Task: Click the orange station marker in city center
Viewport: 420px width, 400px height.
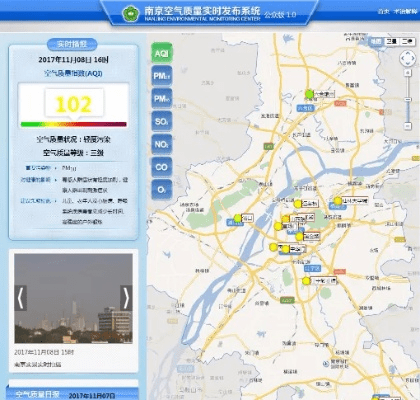Action: pos(286,219)
